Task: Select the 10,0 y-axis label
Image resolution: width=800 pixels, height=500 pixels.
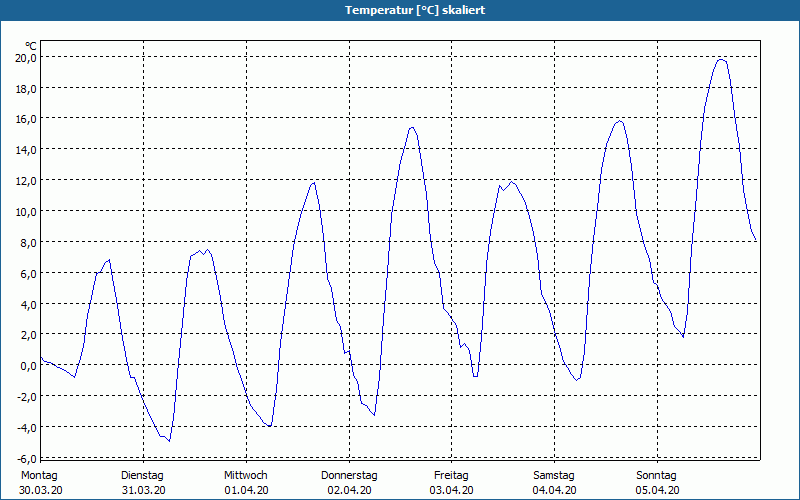Action: [x=26, y=212]
